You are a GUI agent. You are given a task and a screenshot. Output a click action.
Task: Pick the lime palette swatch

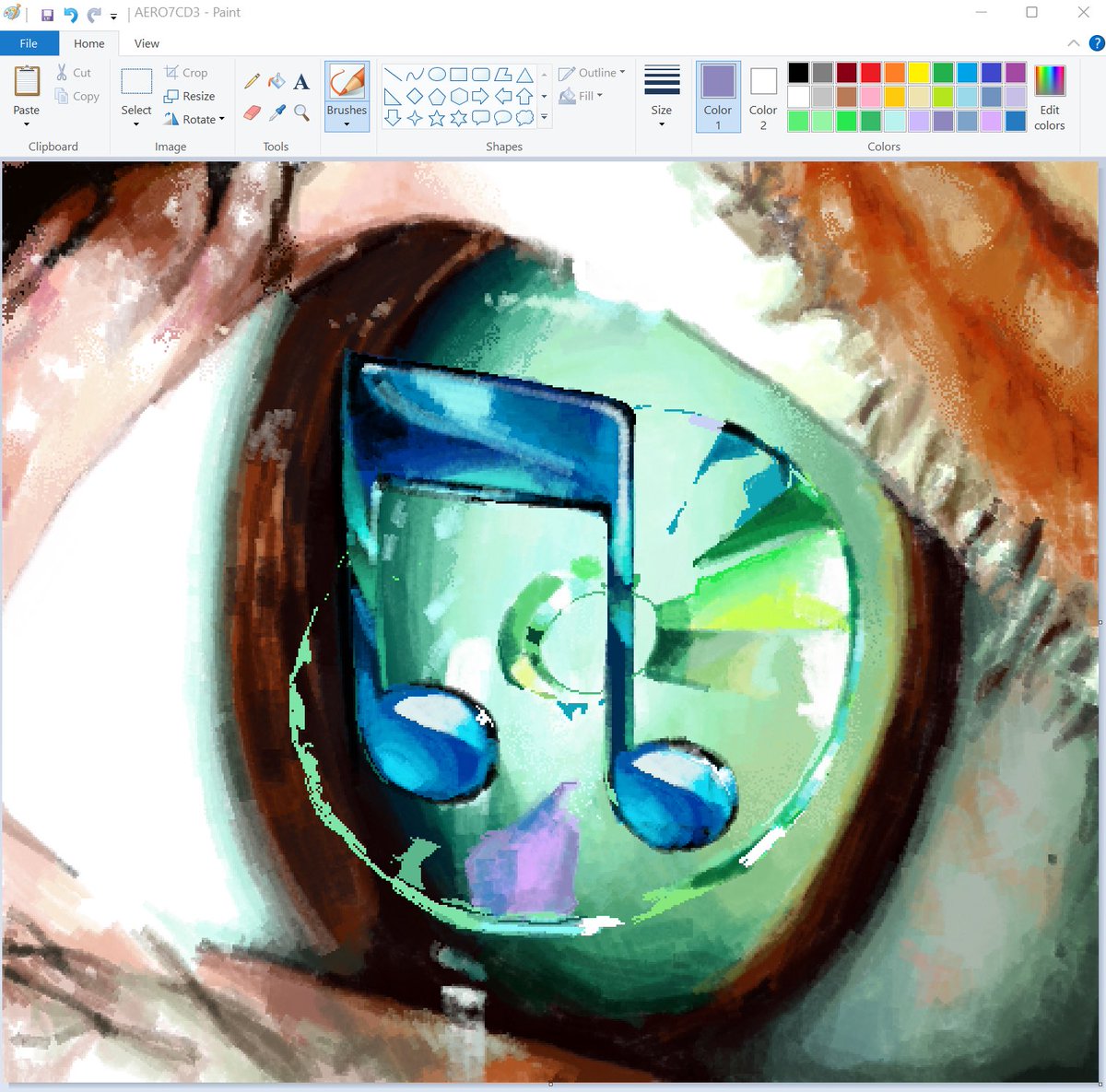(943, 97)
